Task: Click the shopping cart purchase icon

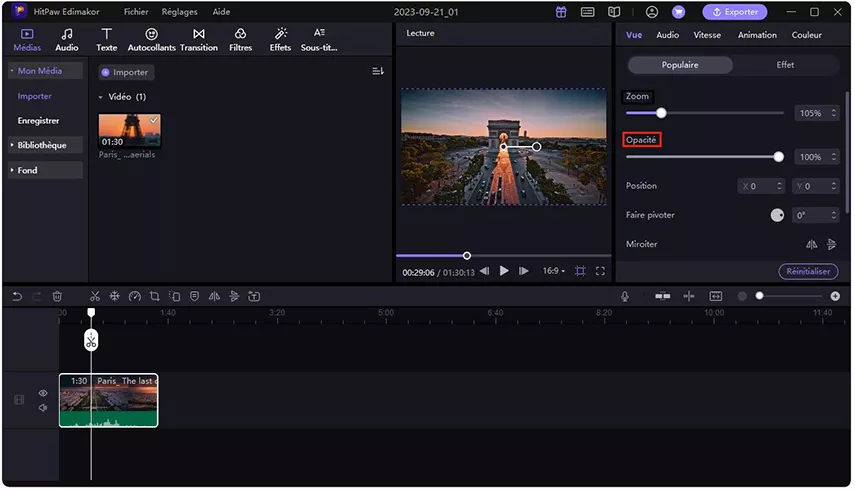Action: click(678, 12)
